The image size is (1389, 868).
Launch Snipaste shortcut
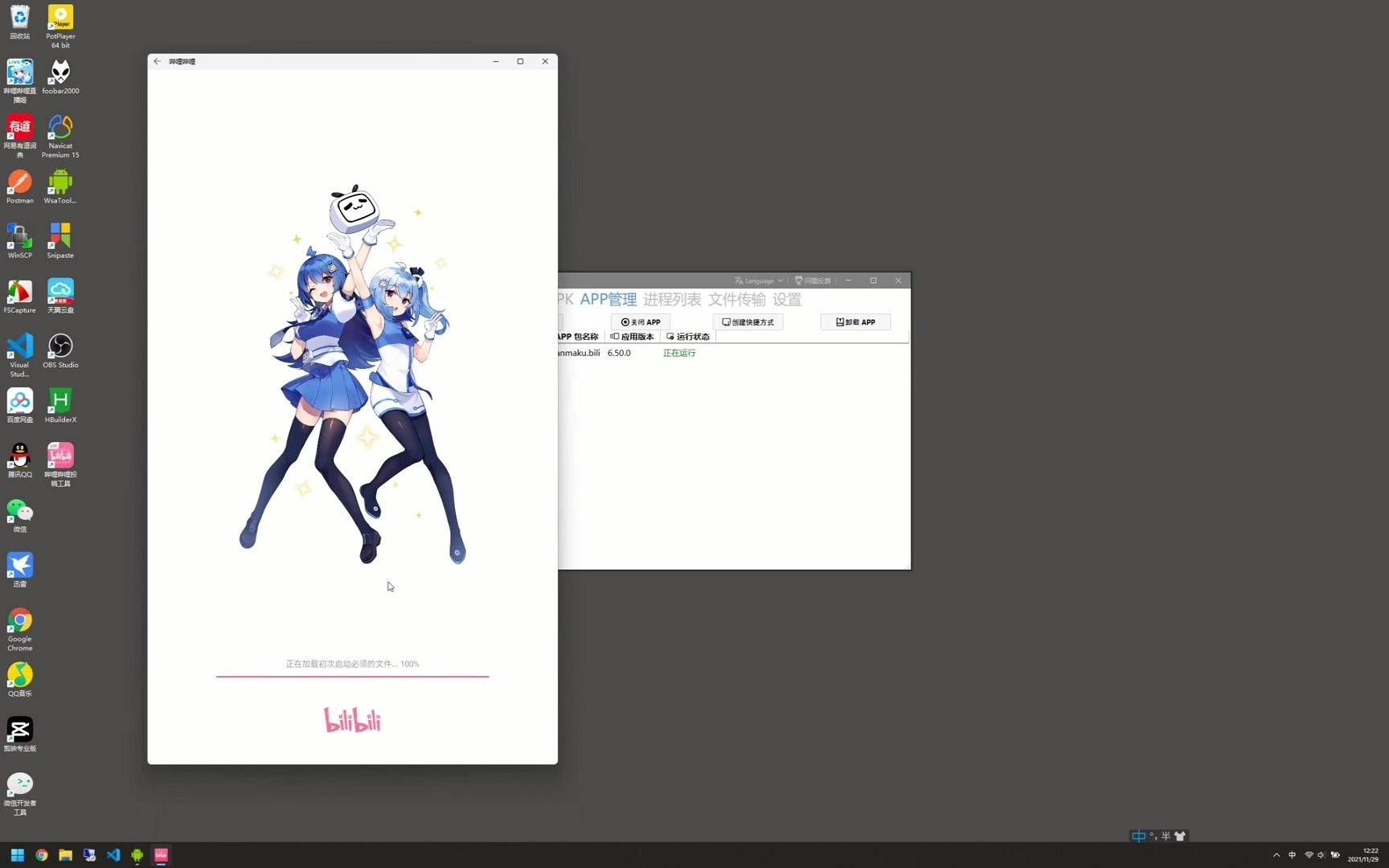click(x=60, y=241)
